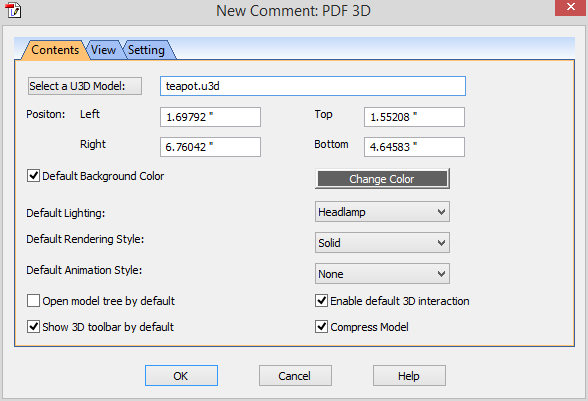Click the teapot.u3d file path field
Screen dimensions: 588x401
pyautogui.click(x=313, y=86)
